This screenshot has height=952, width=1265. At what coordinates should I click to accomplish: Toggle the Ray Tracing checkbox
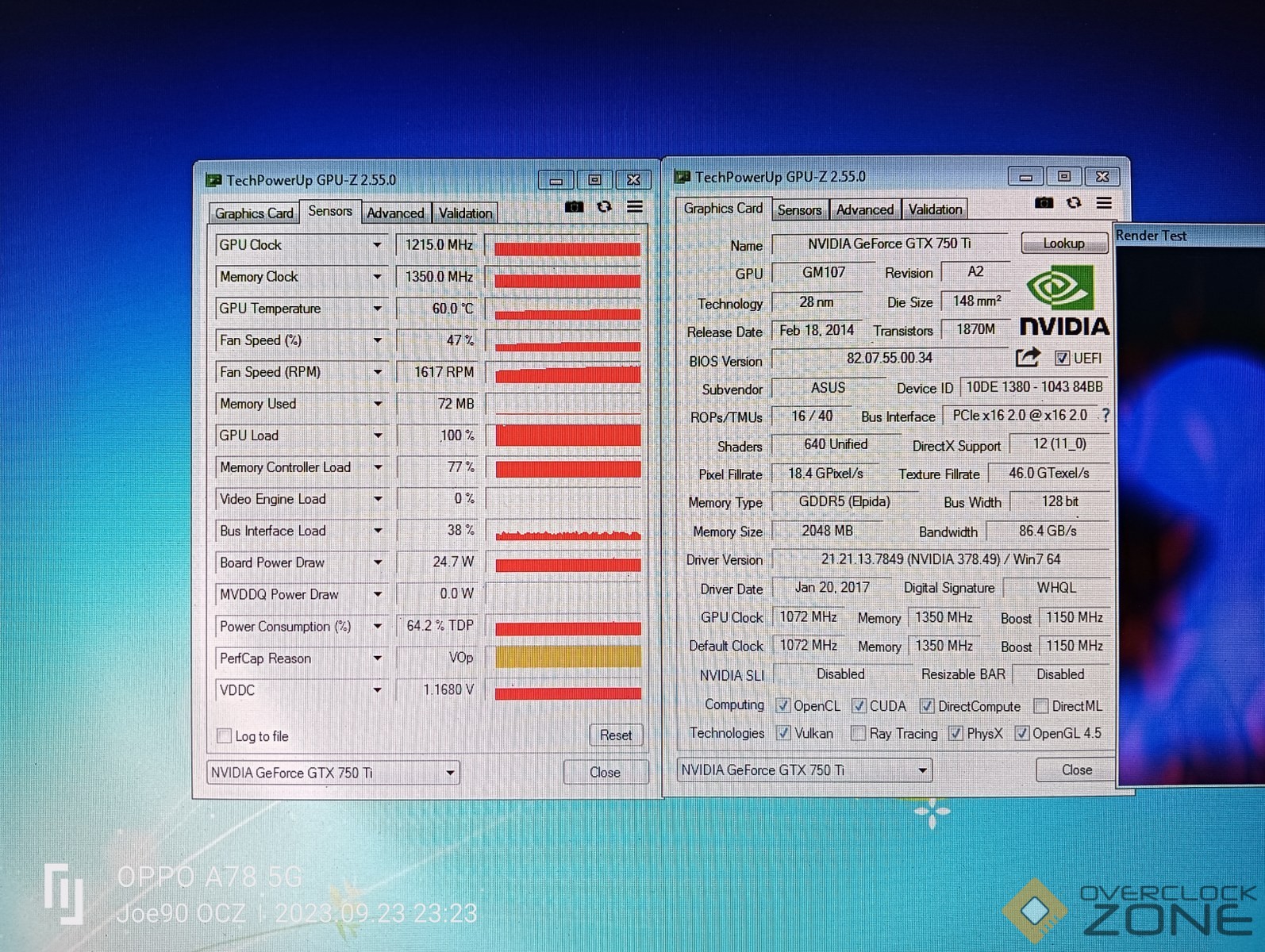(859, 733)
